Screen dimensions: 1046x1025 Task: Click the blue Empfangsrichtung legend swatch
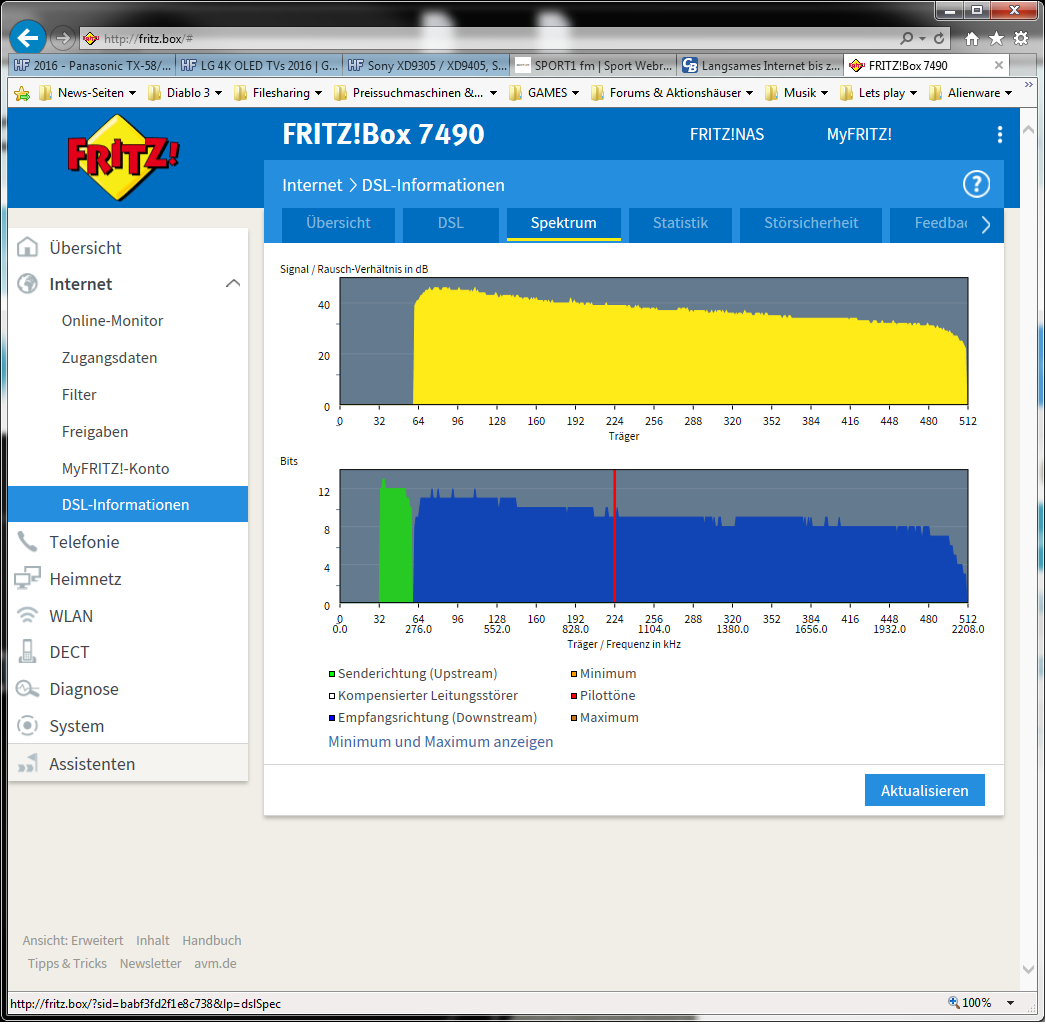pos(332,718)
